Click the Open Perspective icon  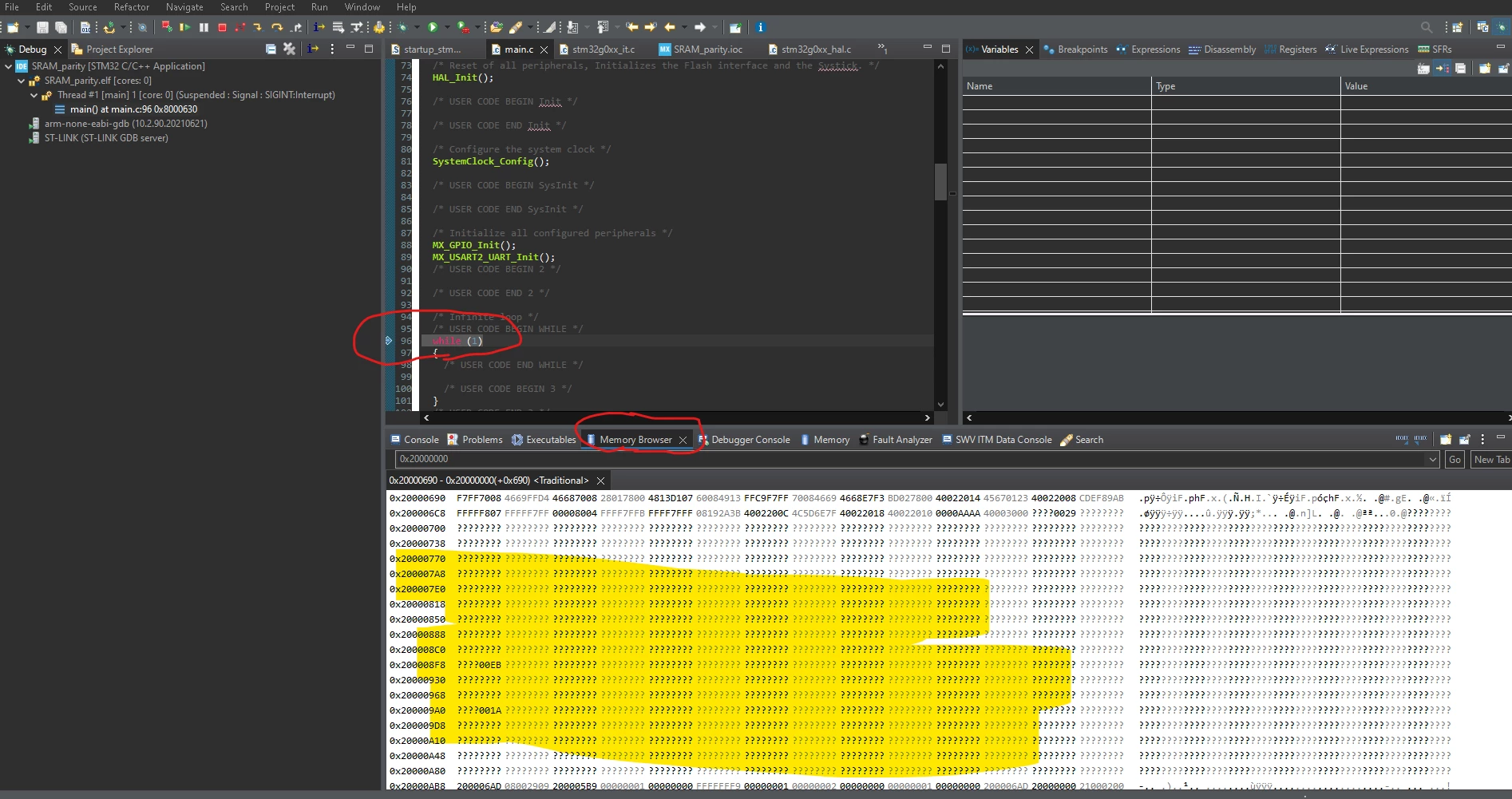(1457, 27)
